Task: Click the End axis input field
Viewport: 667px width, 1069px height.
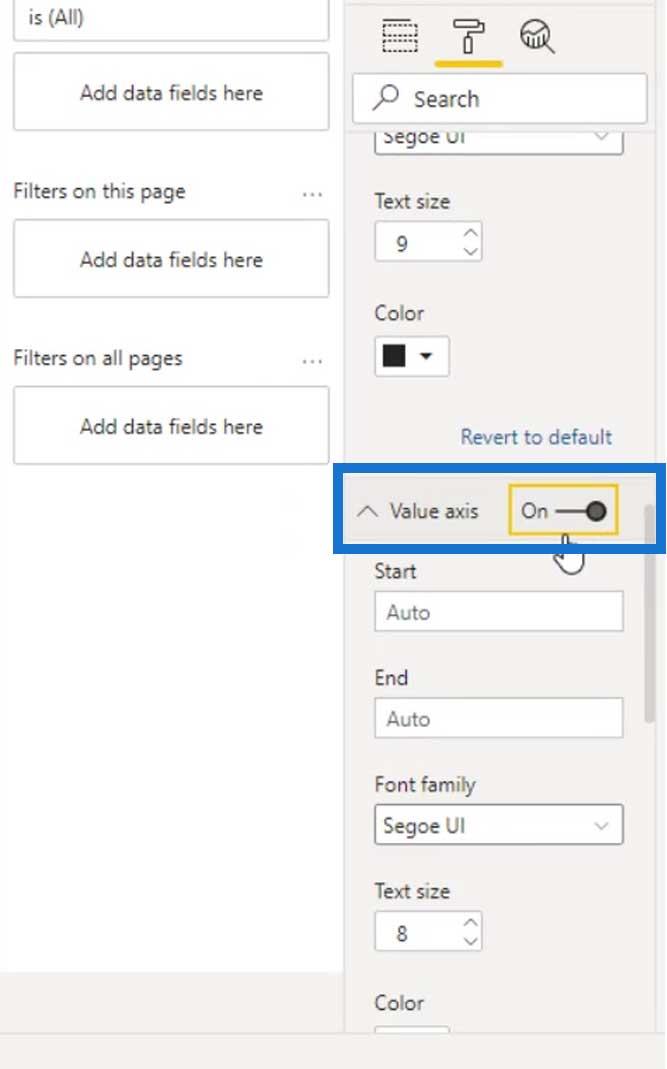Action: click(499, 718)
